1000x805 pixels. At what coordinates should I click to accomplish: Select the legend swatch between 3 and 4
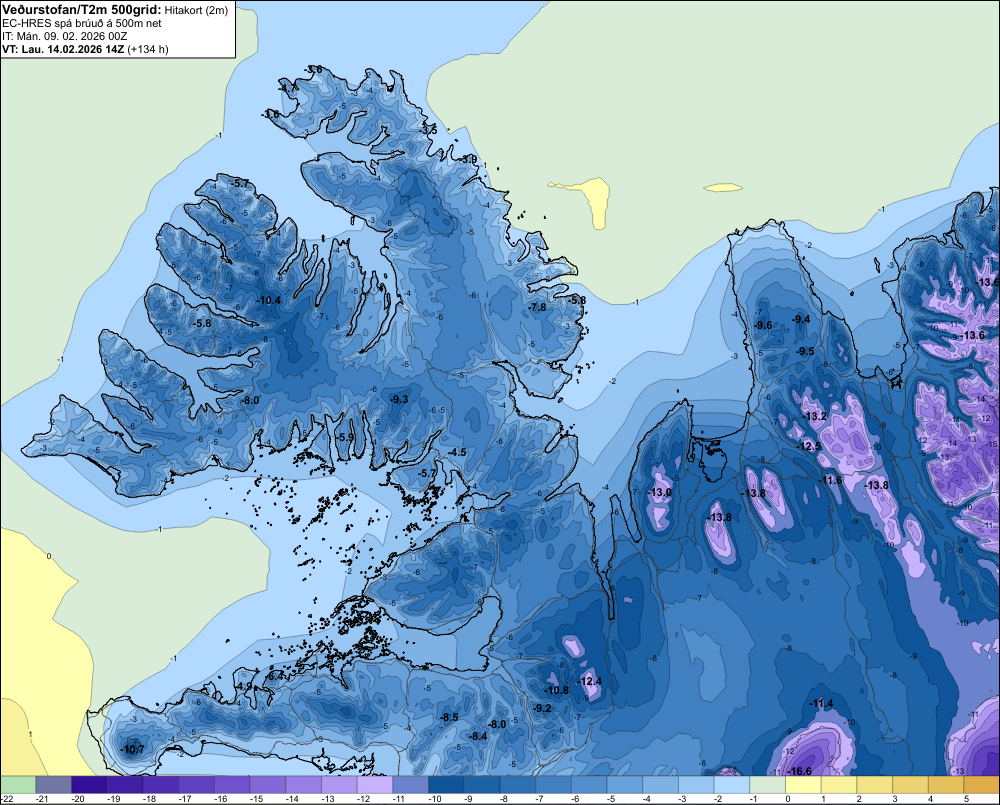(x=911, y=785)
